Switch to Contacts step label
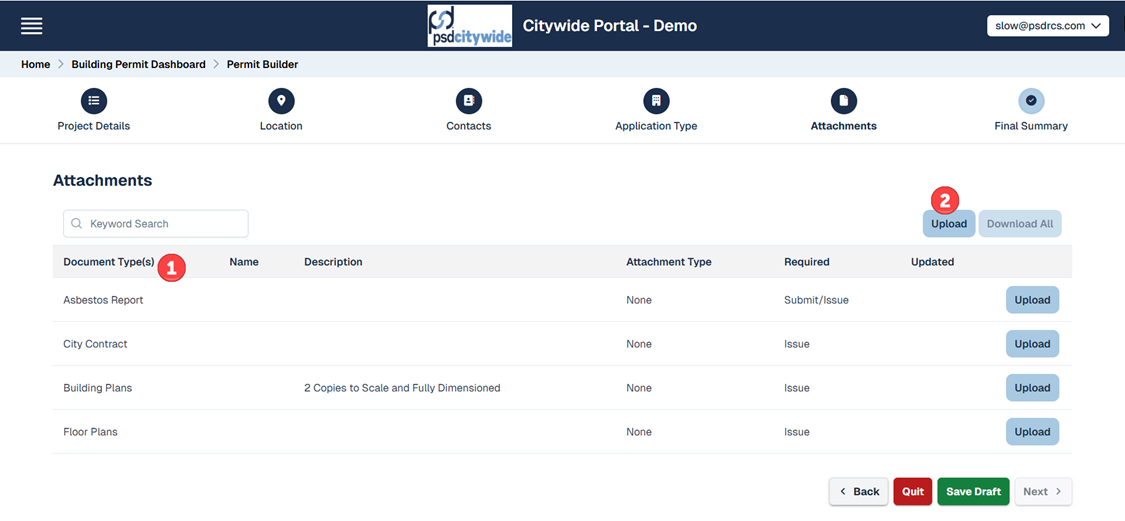Screen dimensions: 1125x521 (469, 126)
